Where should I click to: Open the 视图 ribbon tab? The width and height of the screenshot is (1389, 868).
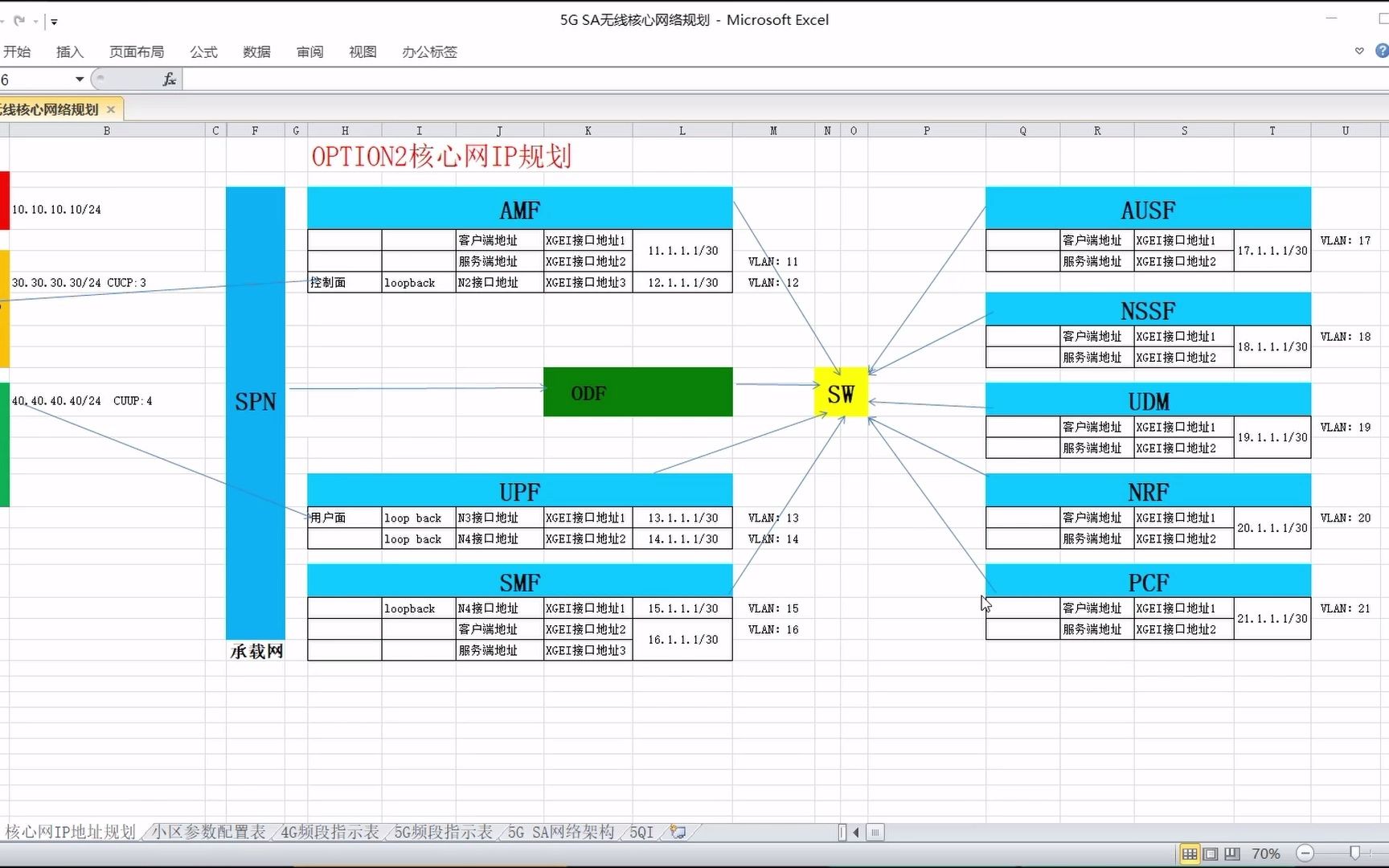(x=363, y=52)
